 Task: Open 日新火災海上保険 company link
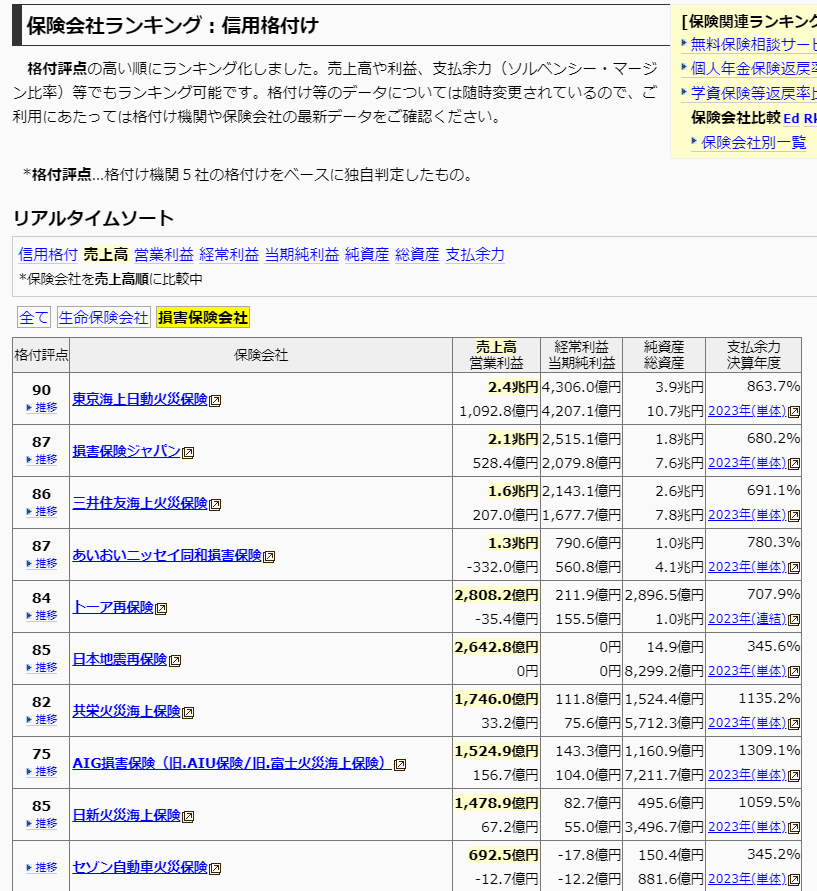[126, 815]
